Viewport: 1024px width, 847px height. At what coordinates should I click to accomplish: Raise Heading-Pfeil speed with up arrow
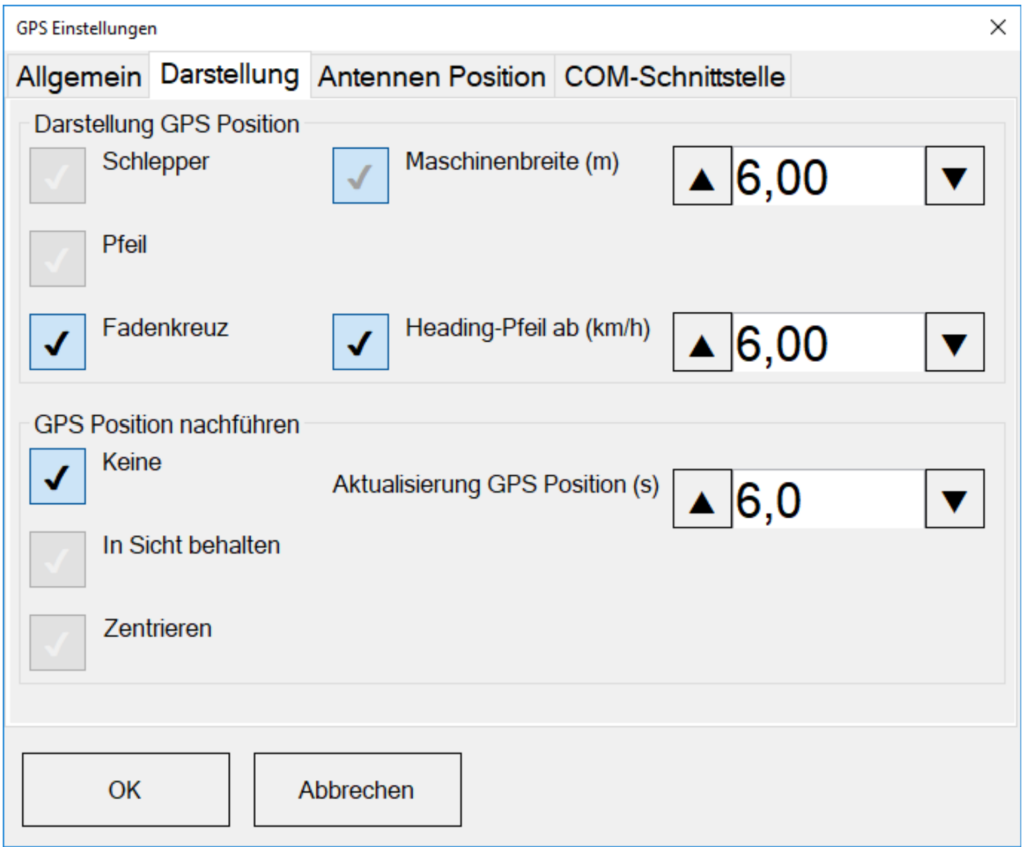(703, 343)
